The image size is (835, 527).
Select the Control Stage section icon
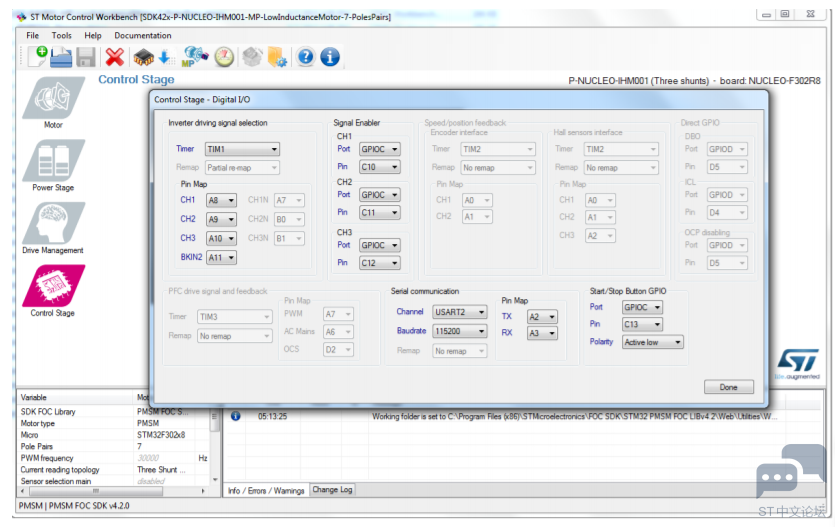click(x=53, y=286)
